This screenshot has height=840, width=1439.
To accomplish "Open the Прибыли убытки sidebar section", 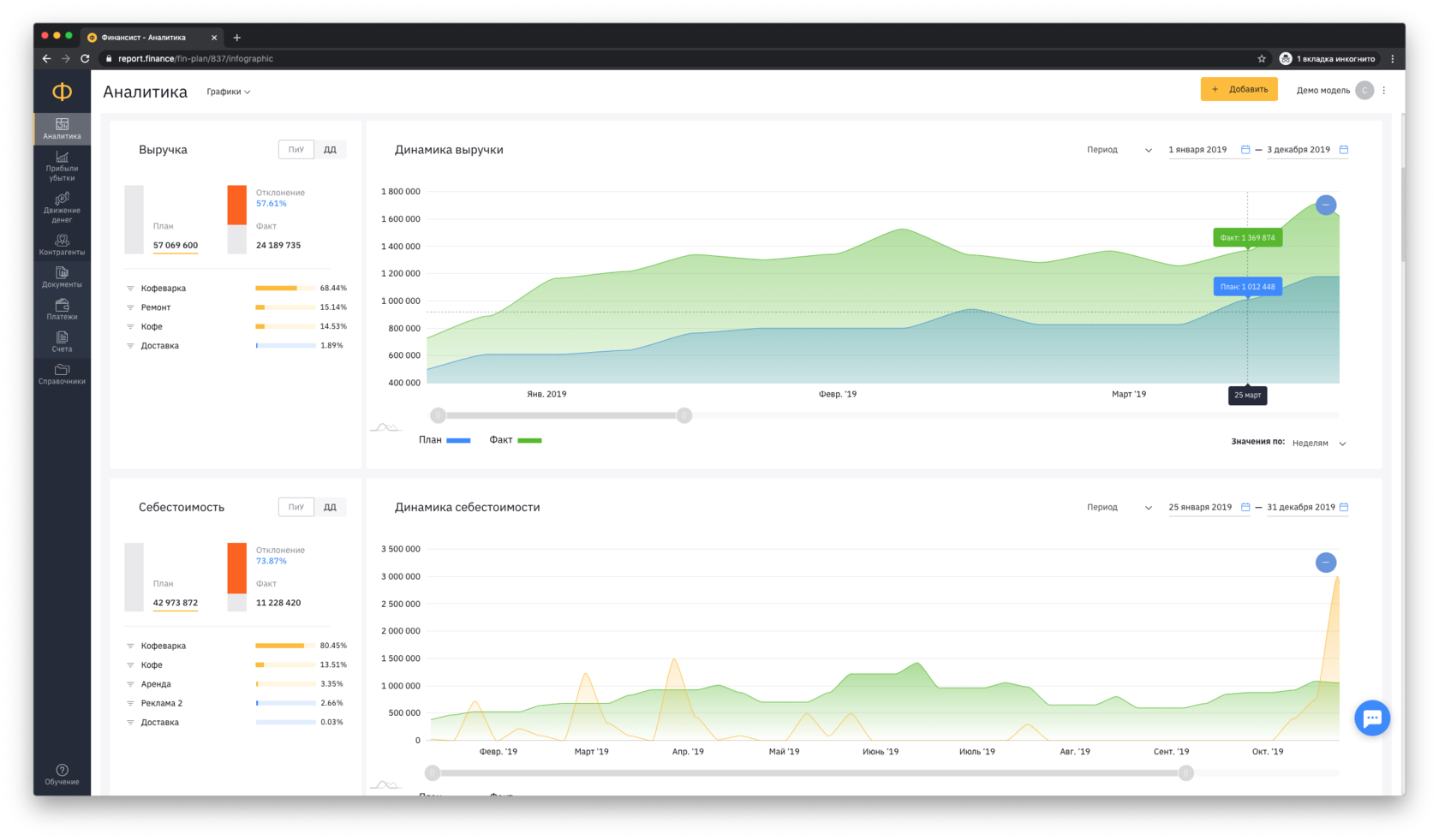I will pyautogui.click(x=62, y=165).
